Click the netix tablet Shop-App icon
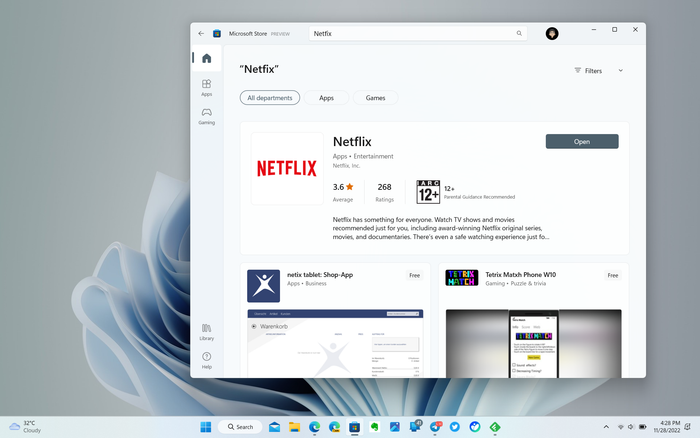This screenshot has height=438, width=700. click(263, 286)
